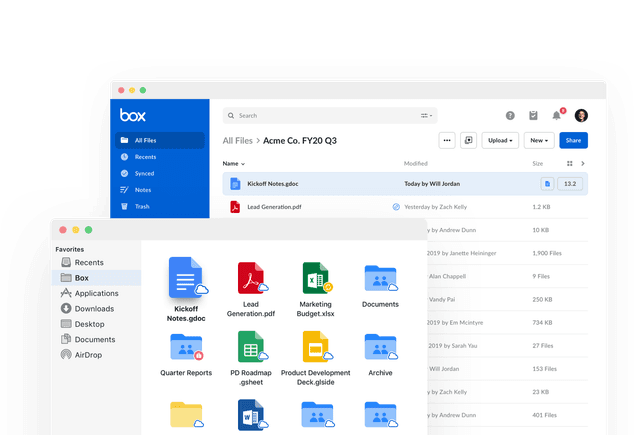
Task: Click the right chevron next to grid icon
Action: (583, 164)
